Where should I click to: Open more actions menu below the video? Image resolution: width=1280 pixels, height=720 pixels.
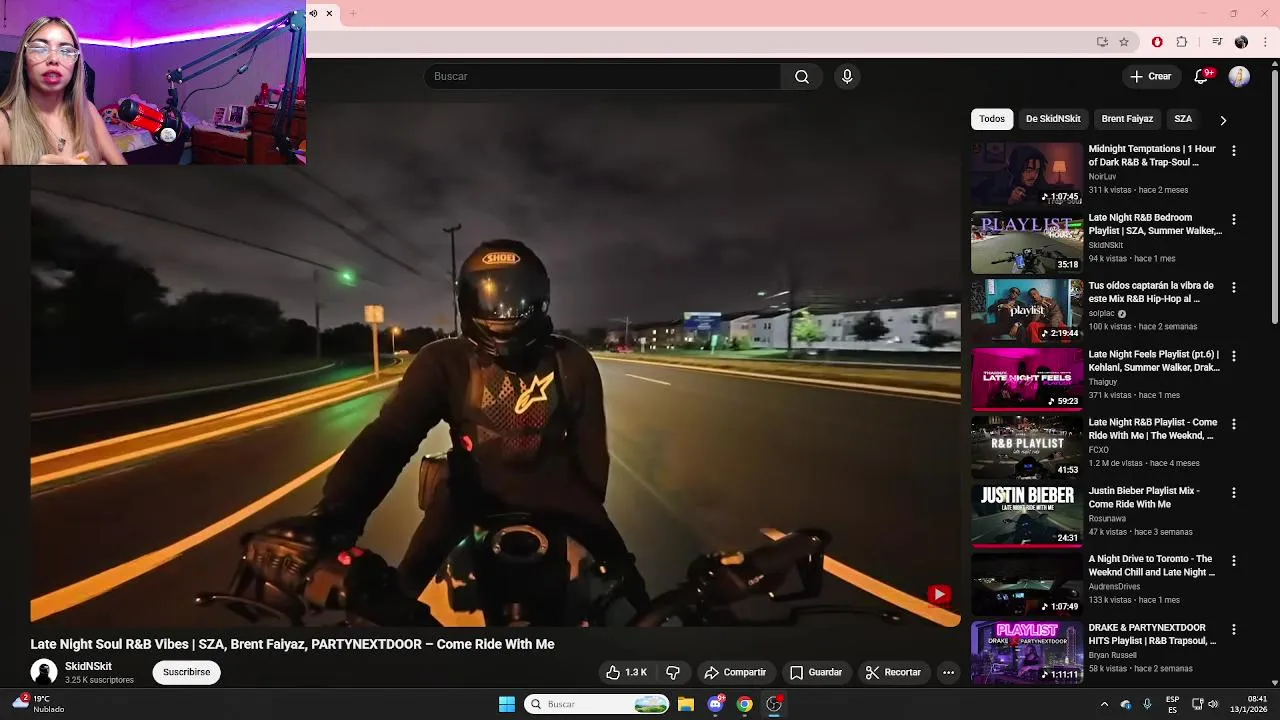pyautogui.click(x=948, y=673)
